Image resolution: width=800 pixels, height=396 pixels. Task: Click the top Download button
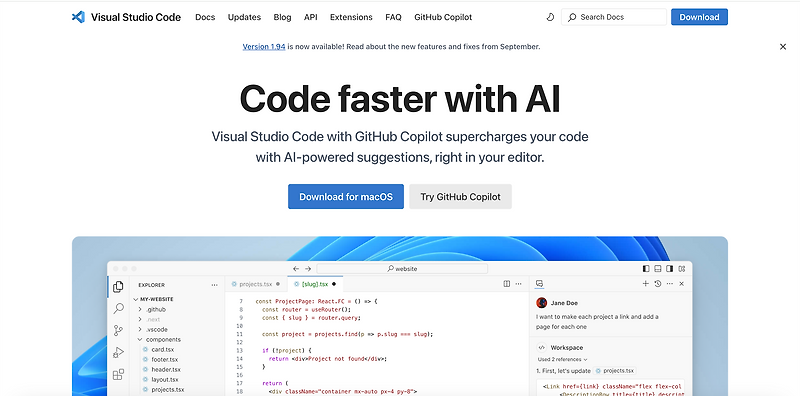pos(699,17)
